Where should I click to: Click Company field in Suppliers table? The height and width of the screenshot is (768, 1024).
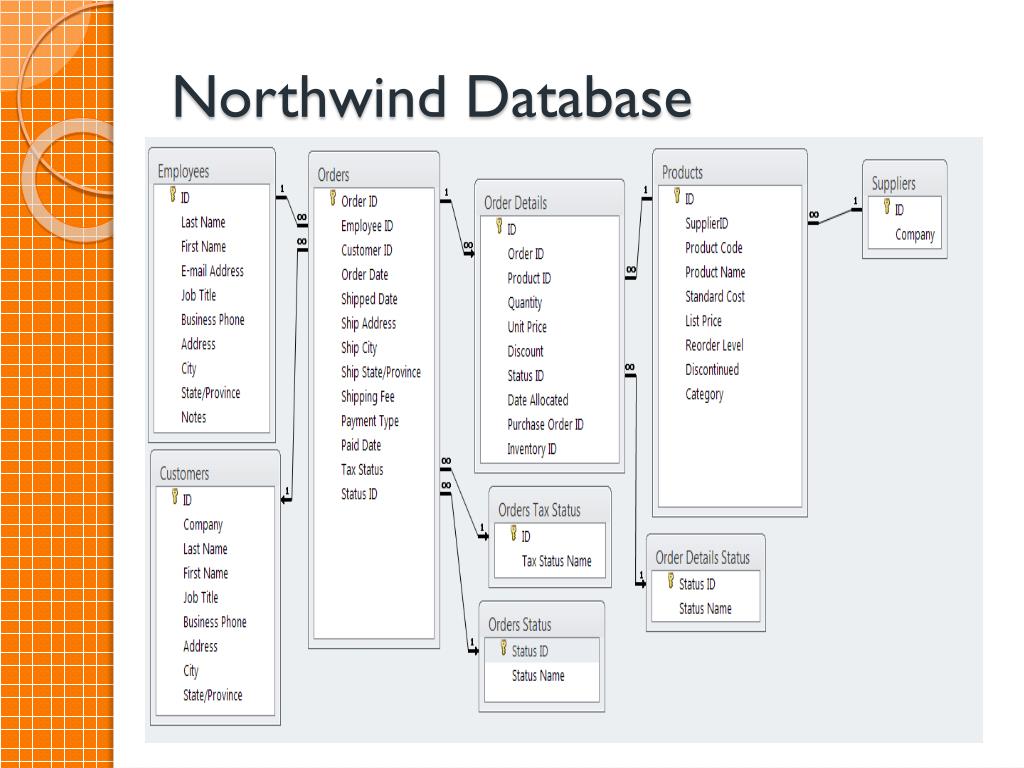(x=915, y=234)
